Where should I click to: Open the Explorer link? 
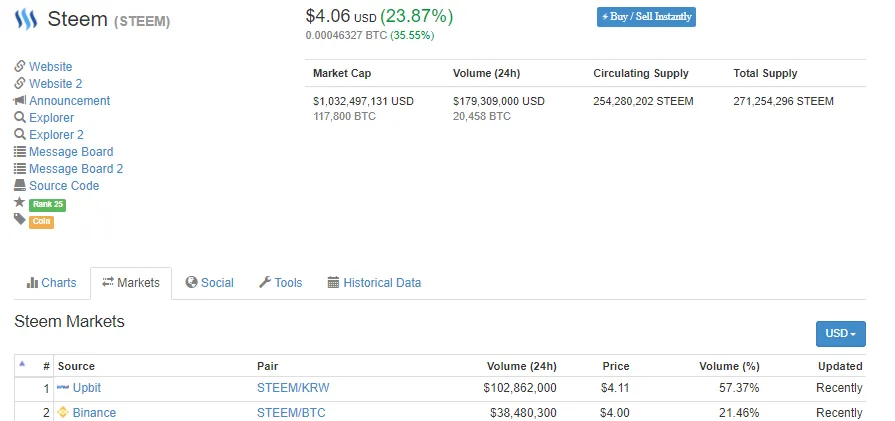coord(51,118)
